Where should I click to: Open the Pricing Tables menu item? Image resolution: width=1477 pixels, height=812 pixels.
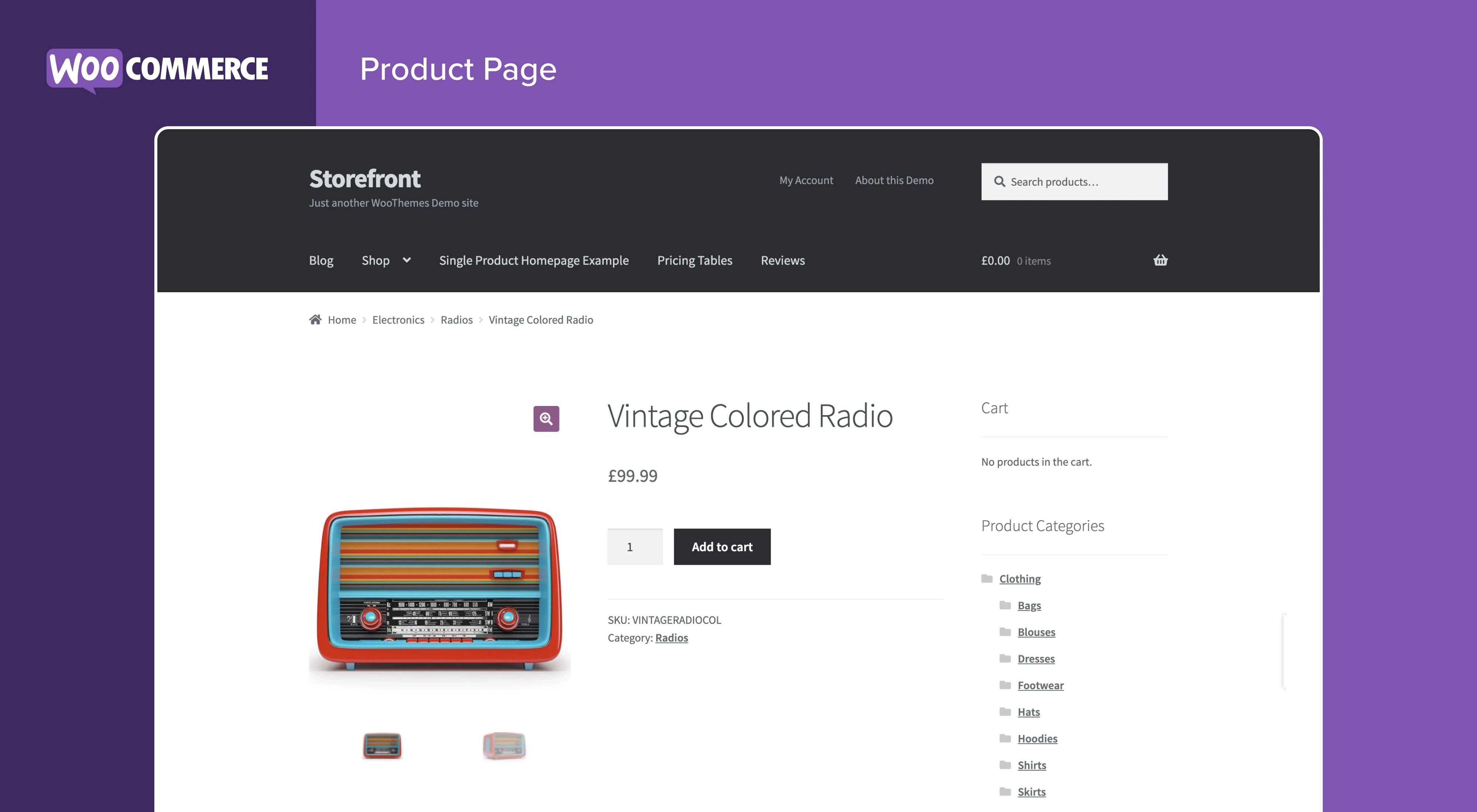[x=694, y=260]
